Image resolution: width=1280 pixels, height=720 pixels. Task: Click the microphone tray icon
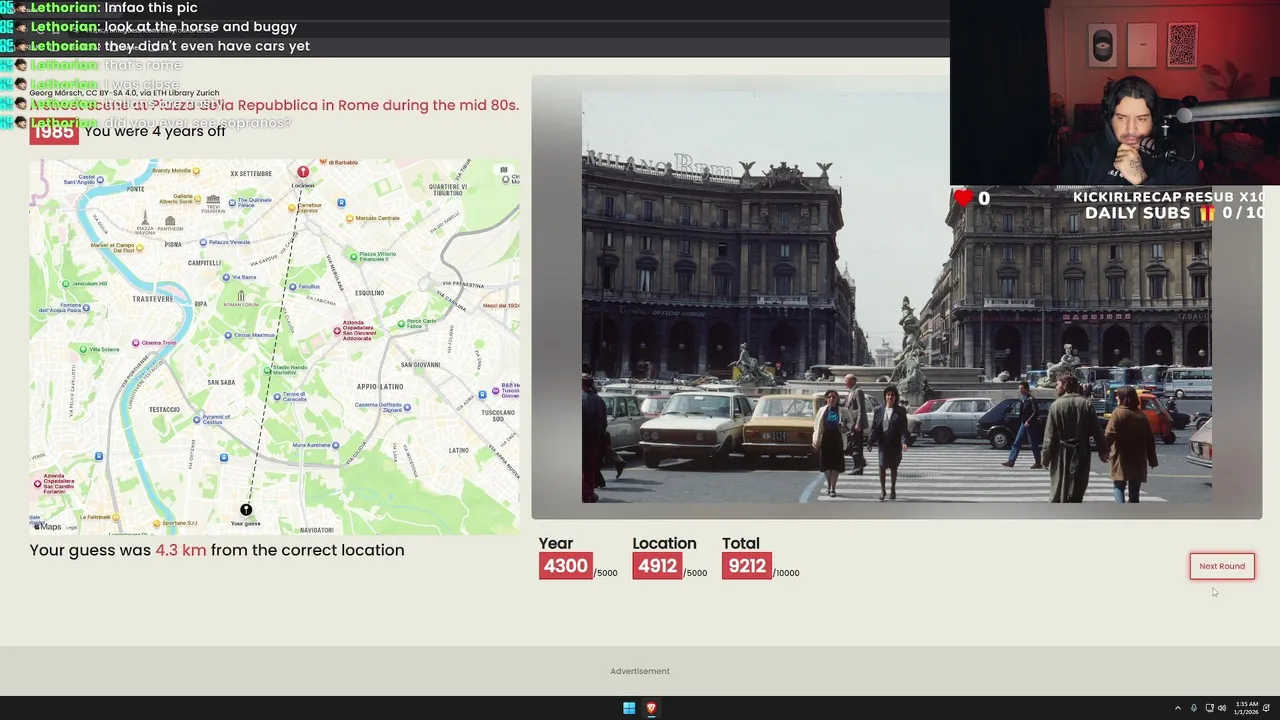tap(1193, 708)
